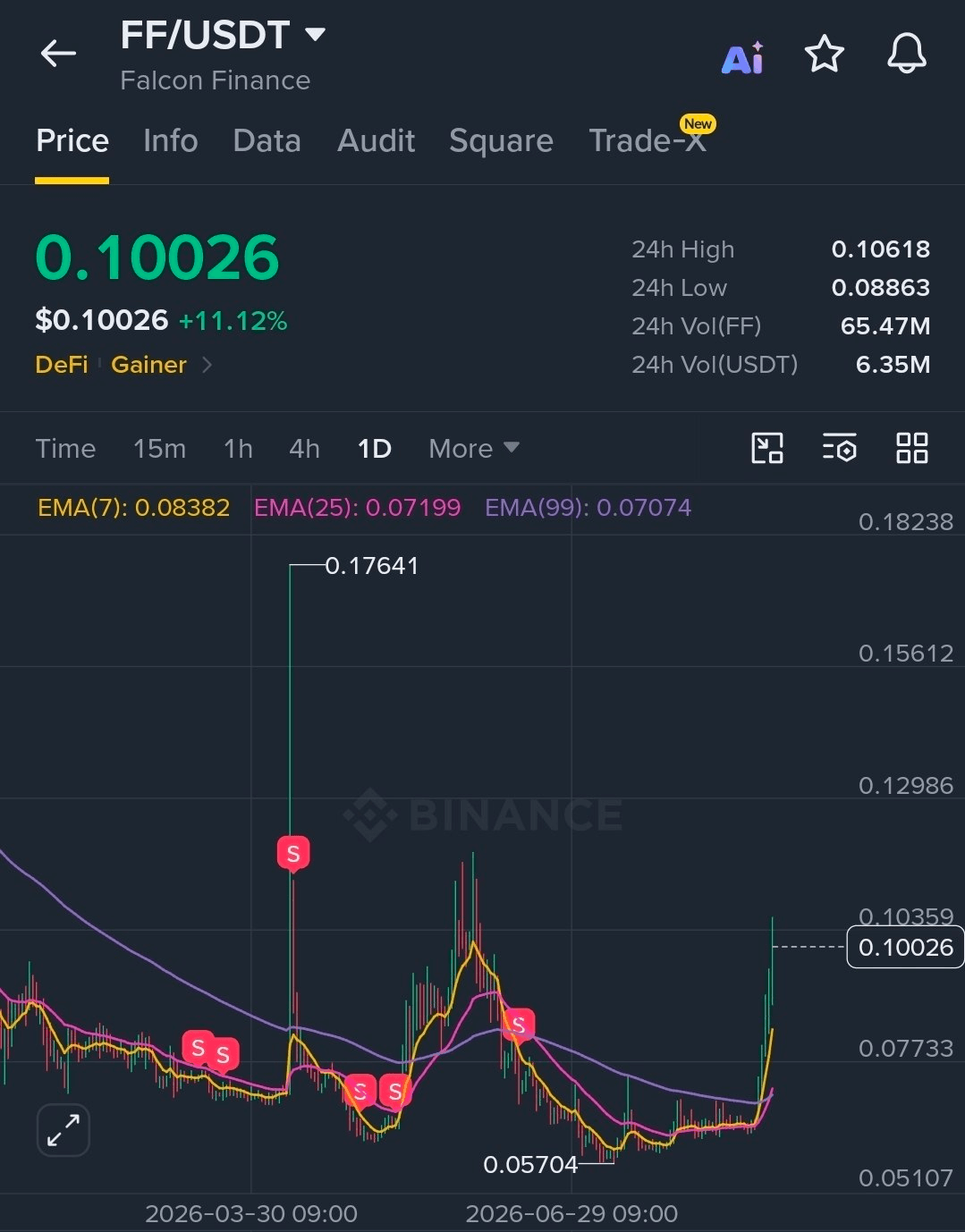Tap the 0.12986 axis price label

[x=906, y=786]
